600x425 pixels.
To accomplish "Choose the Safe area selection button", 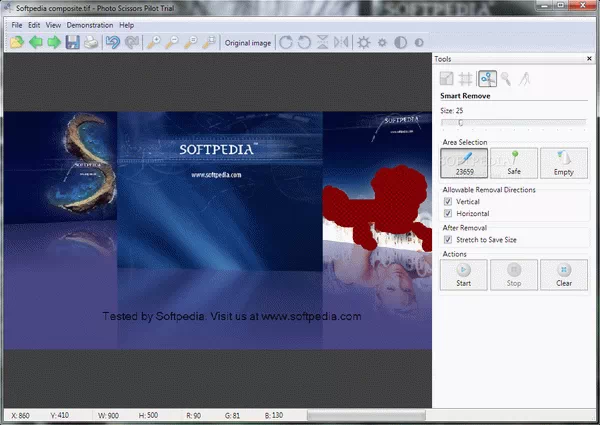I will tap(513, 162).
